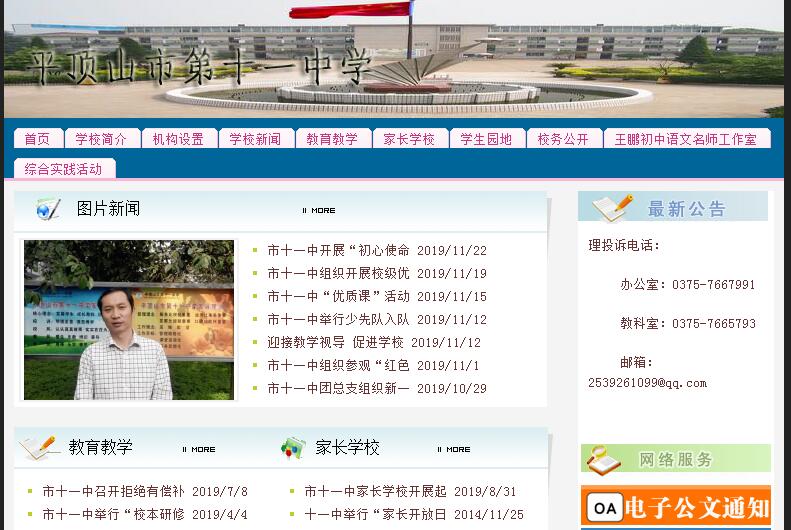Click the 办公室 phone number 0375-7667991

[714, 284]
